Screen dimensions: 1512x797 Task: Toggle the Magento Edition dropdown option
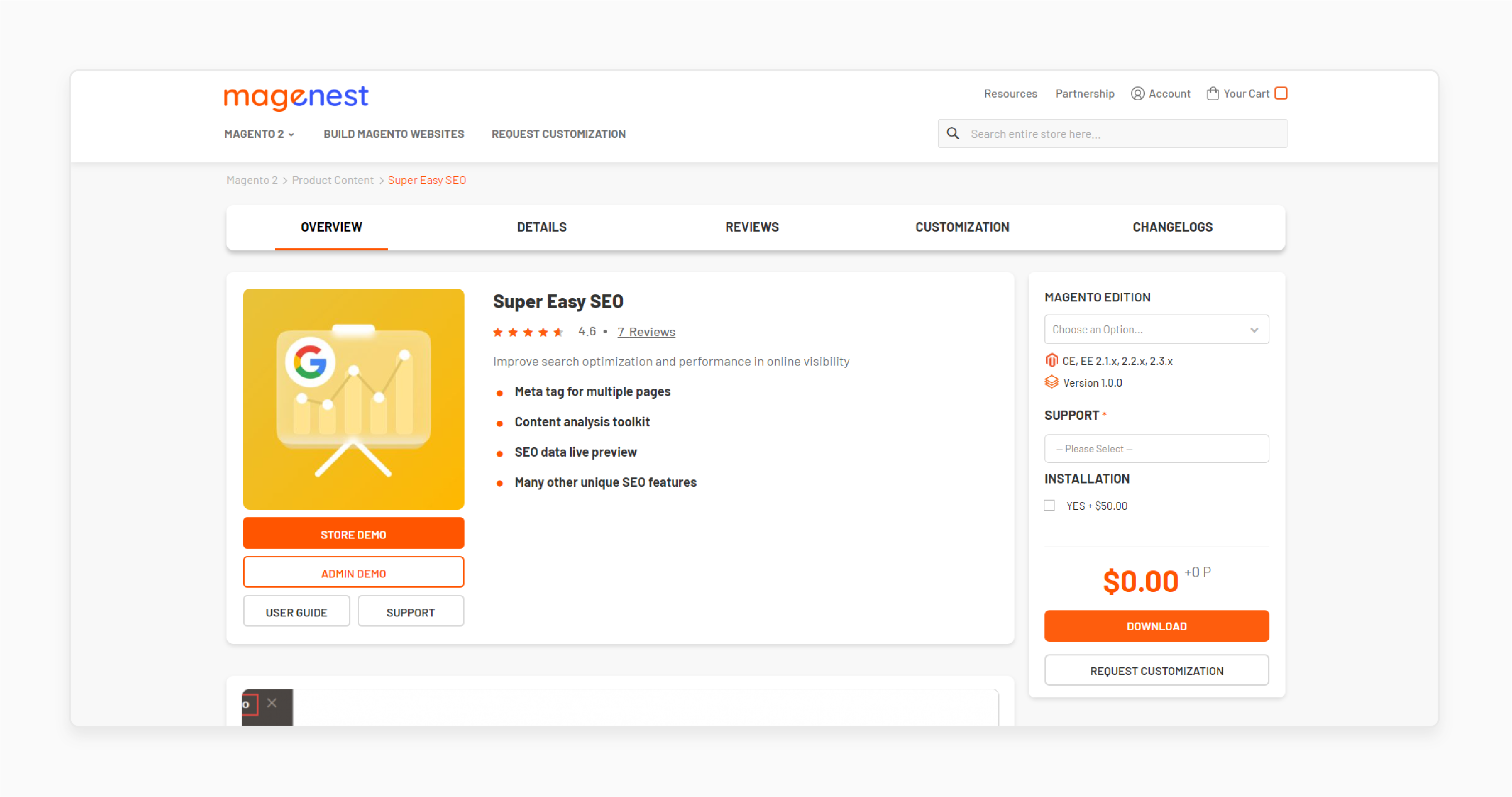coord(1155,328)
